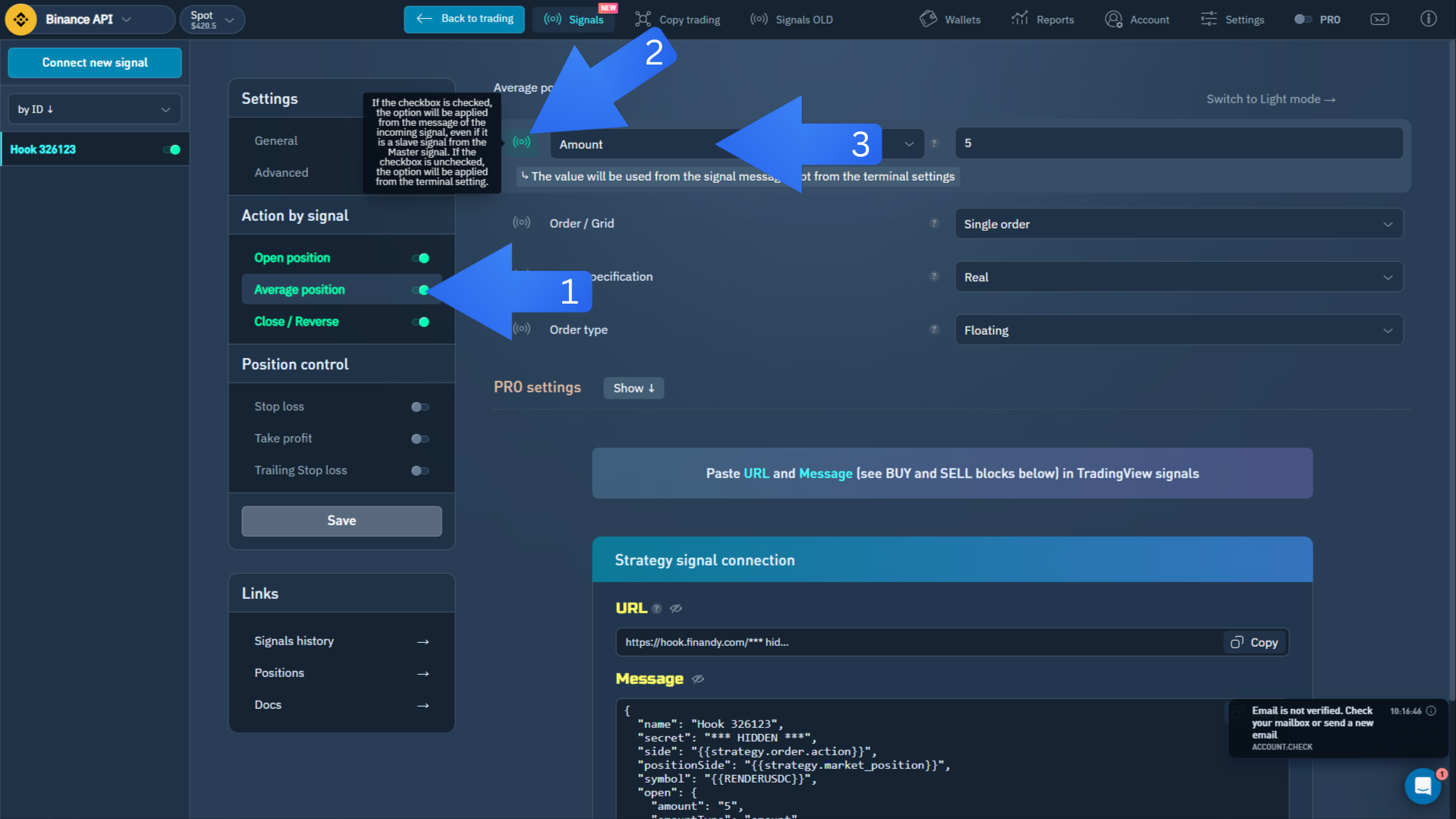This screenshot has height=819, width=1456.
Task: Click the Account user icon
Action: click(1113, 19)
